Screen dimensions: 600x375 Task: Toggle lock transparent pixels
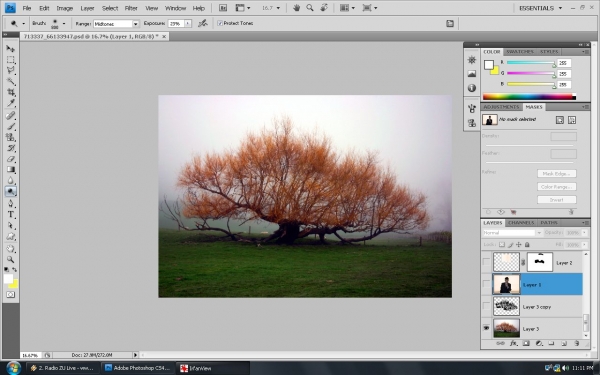pos(502,245)
